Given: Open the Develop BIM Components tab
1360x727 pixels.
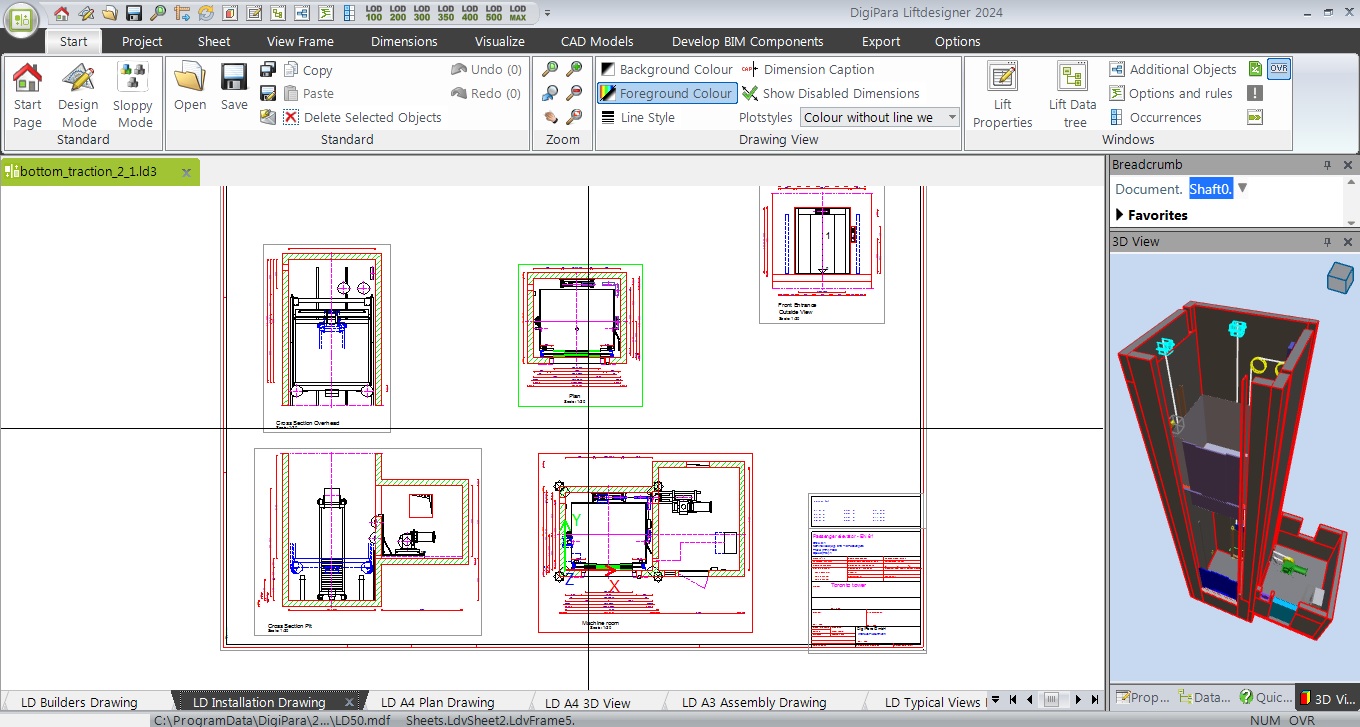Looking at the screenshot, I should tap(748, 41).
